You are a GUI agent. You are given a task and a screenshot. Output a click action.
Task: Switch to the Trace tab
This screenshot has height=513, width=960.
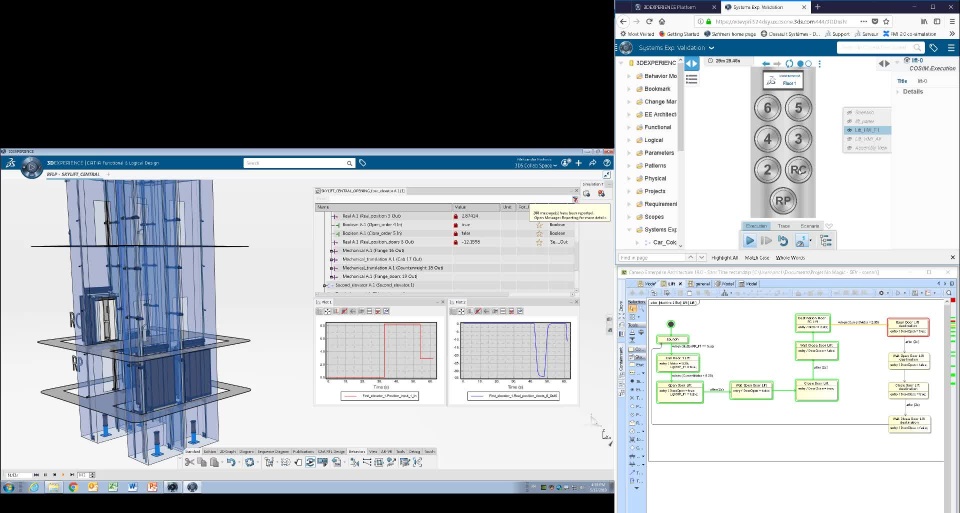coord(784,226)
